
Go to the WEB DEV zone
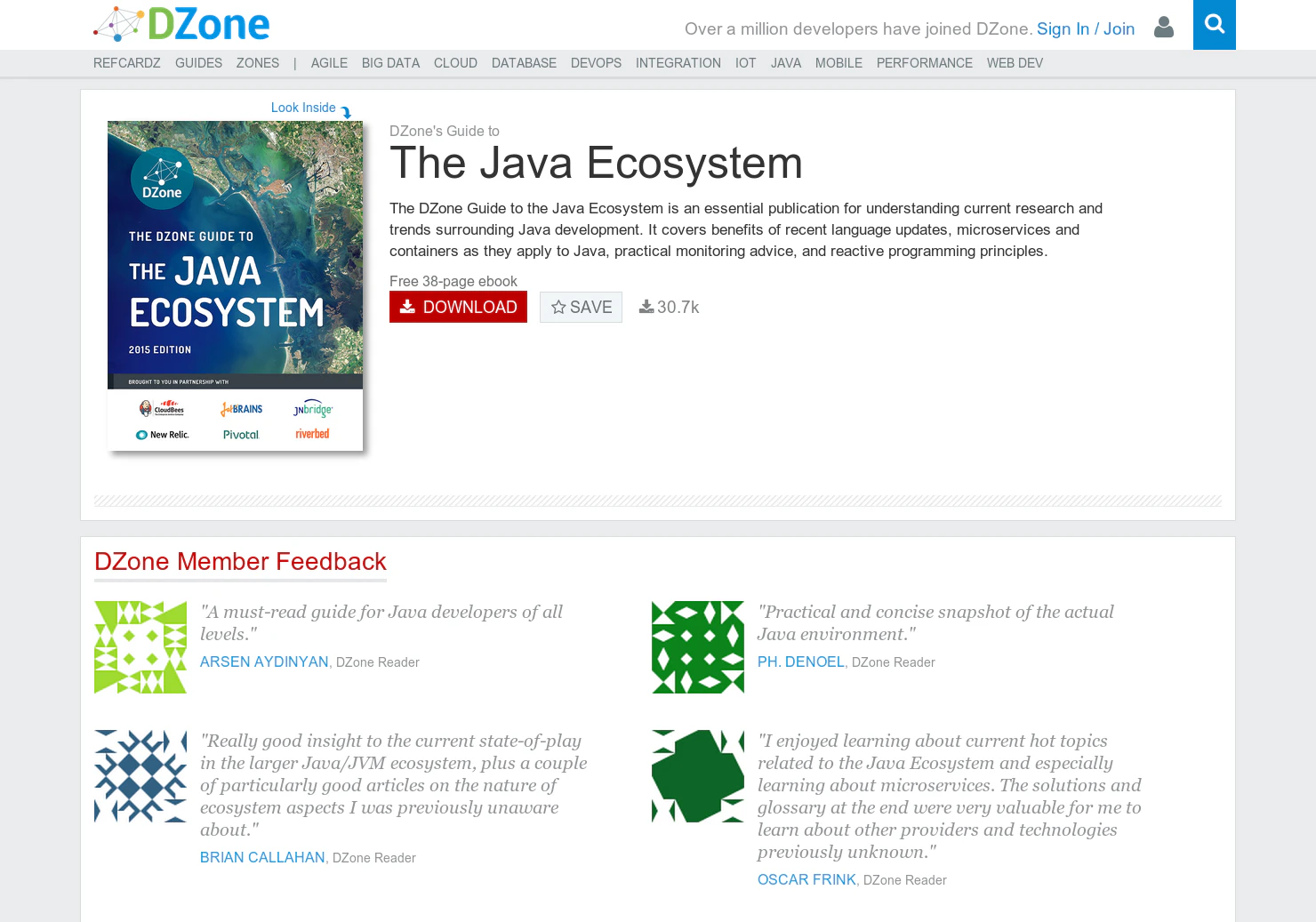coord(1015,63)
